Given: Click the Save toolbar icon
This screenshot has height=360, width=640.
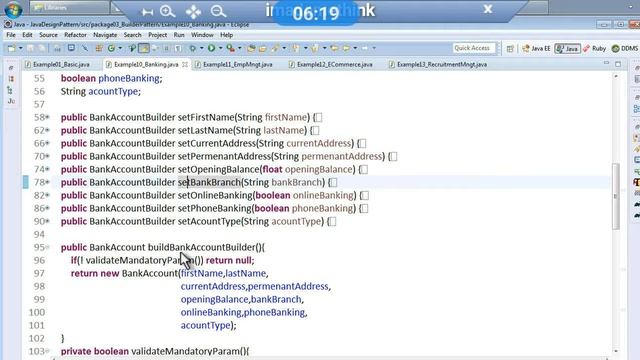Looking at the screenshot, I should (x=31, y=48).
